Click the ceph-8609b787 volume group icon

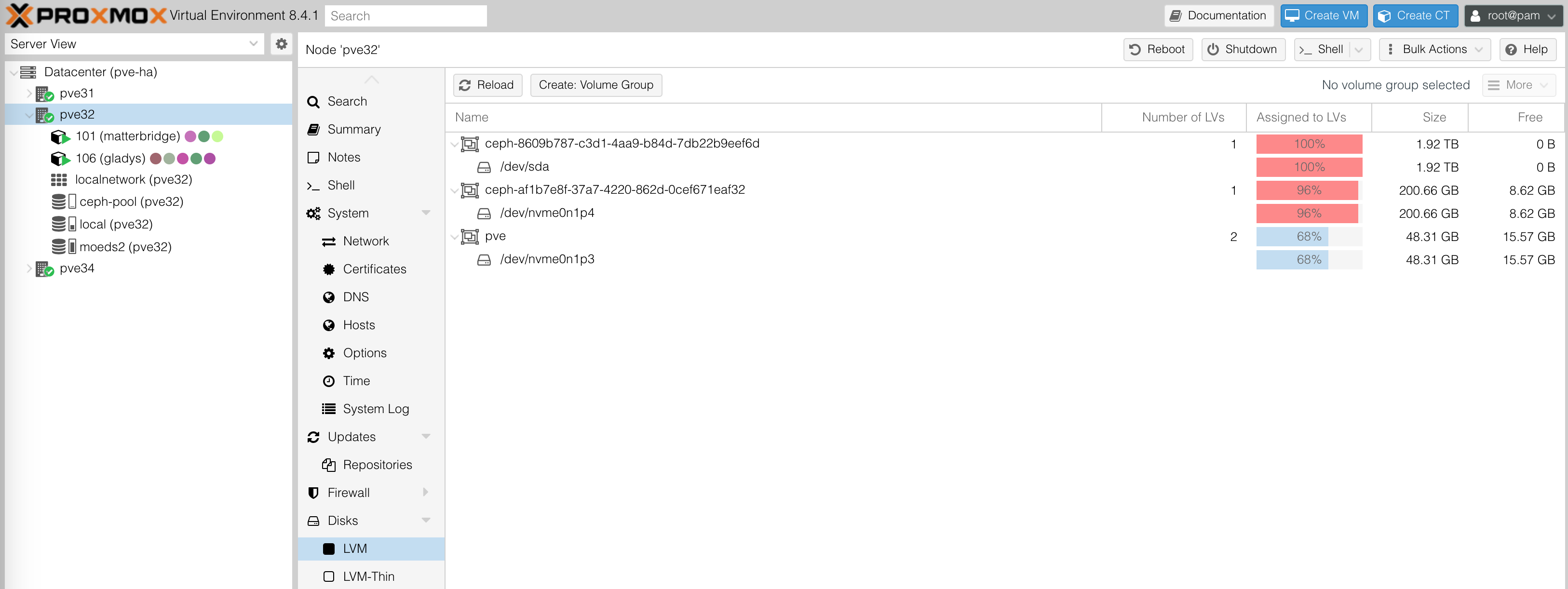tap(470, 144)
